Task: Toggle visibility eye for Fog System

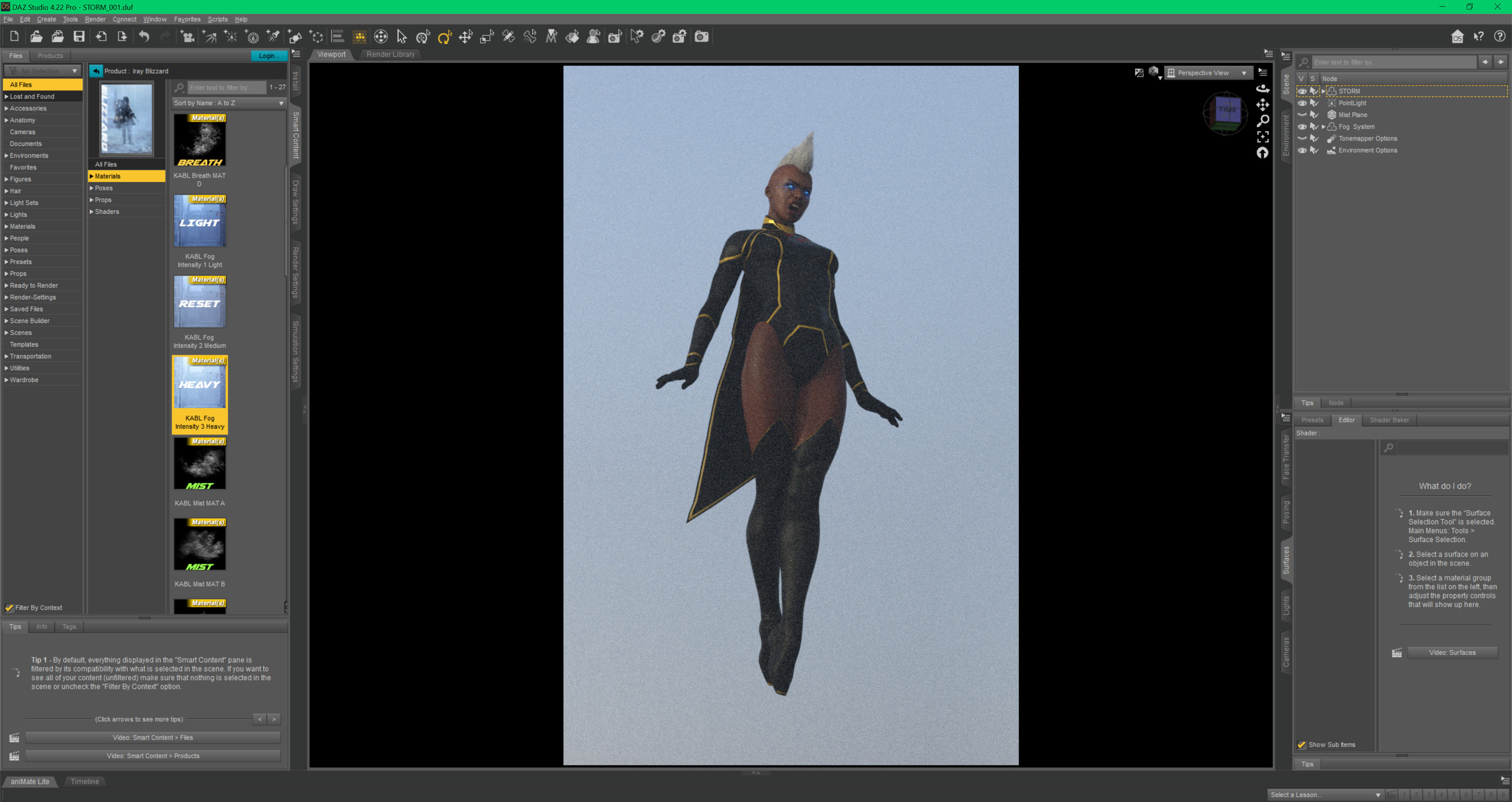Action: point(1302,127)
